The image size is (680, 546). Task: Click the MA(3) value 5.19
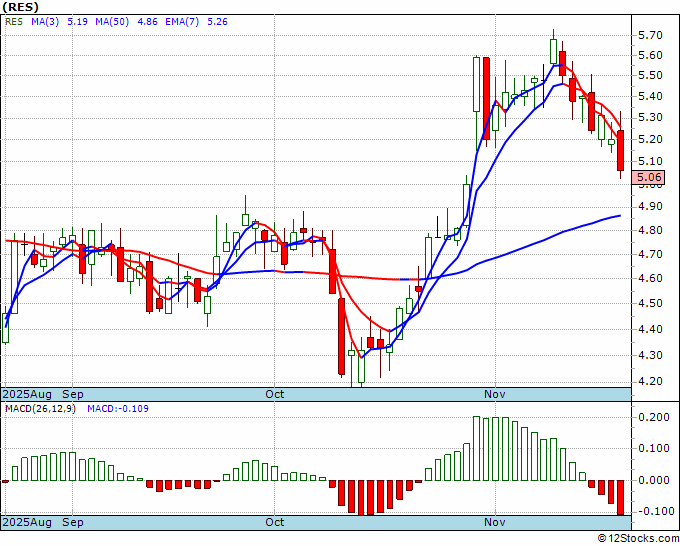tap(78, 22)
